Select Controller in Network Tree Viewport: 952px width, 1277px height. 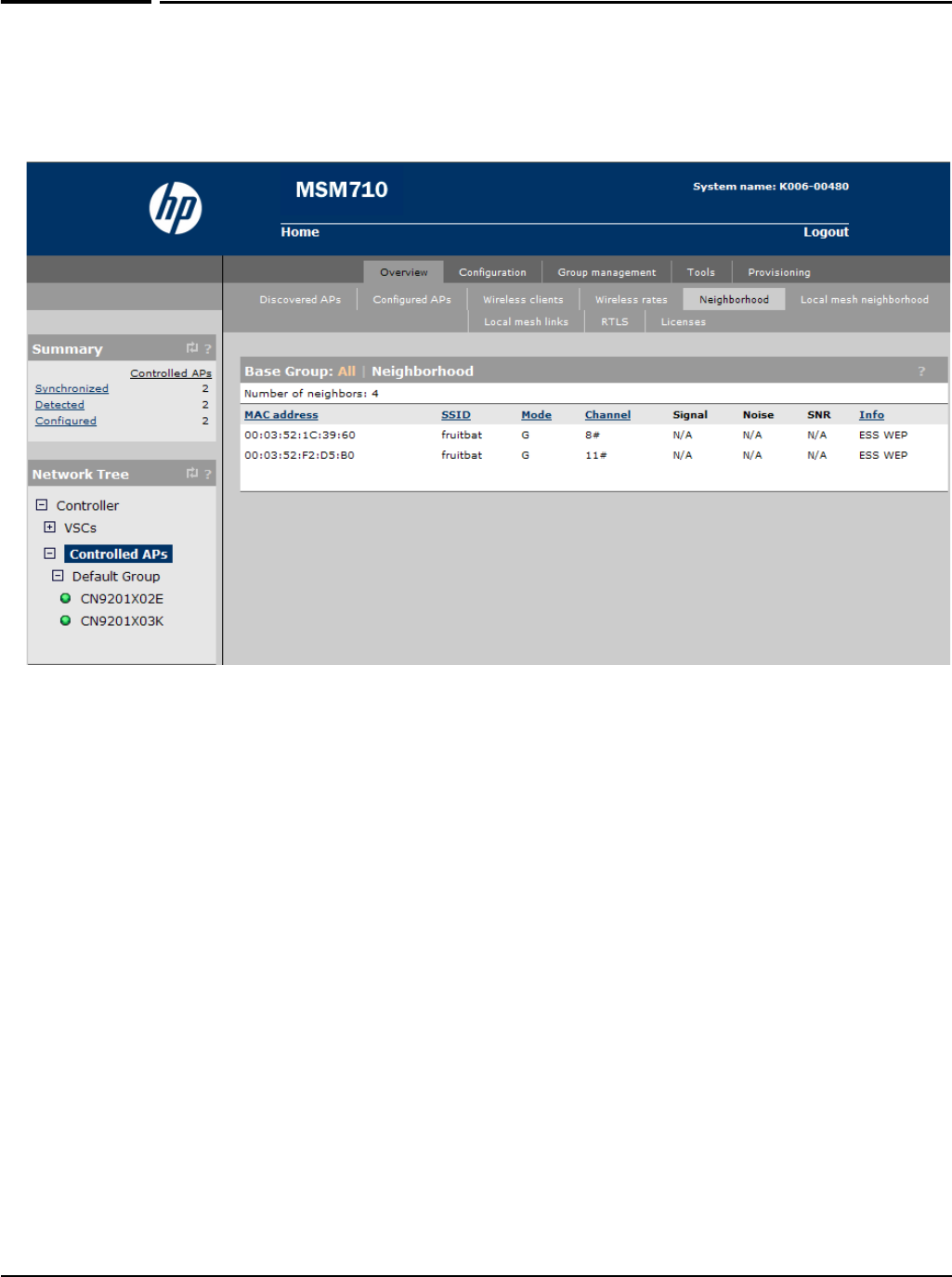tap(87, 505)
